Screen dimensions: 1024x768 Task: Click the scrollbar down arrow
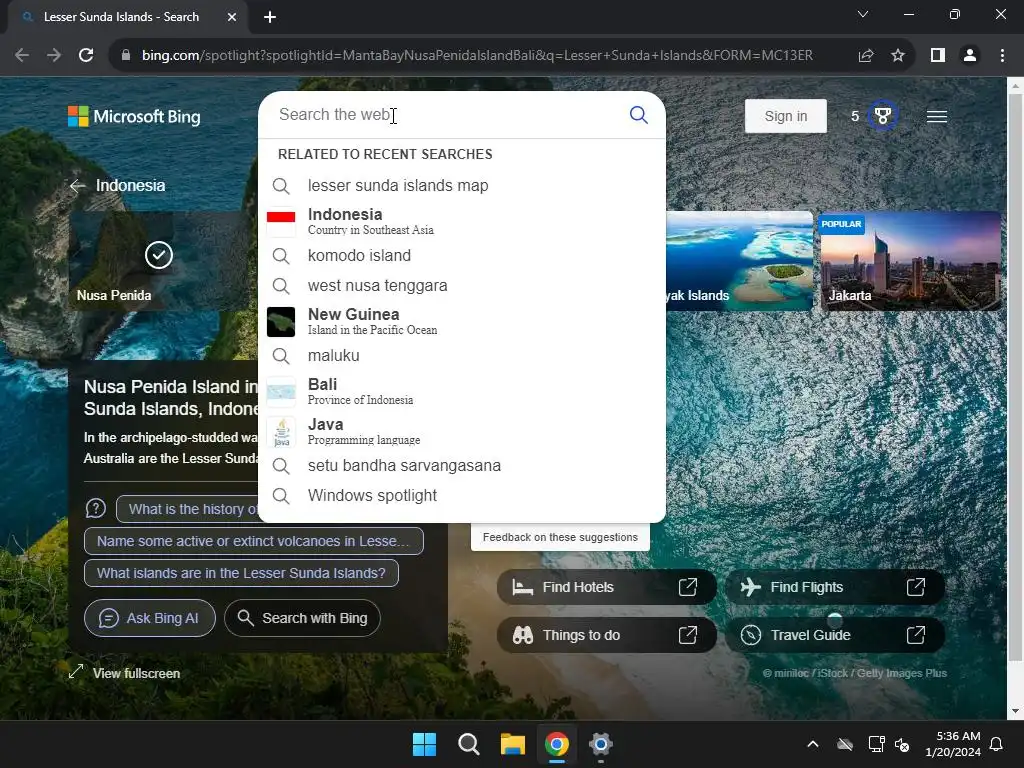pos(1015,711)
